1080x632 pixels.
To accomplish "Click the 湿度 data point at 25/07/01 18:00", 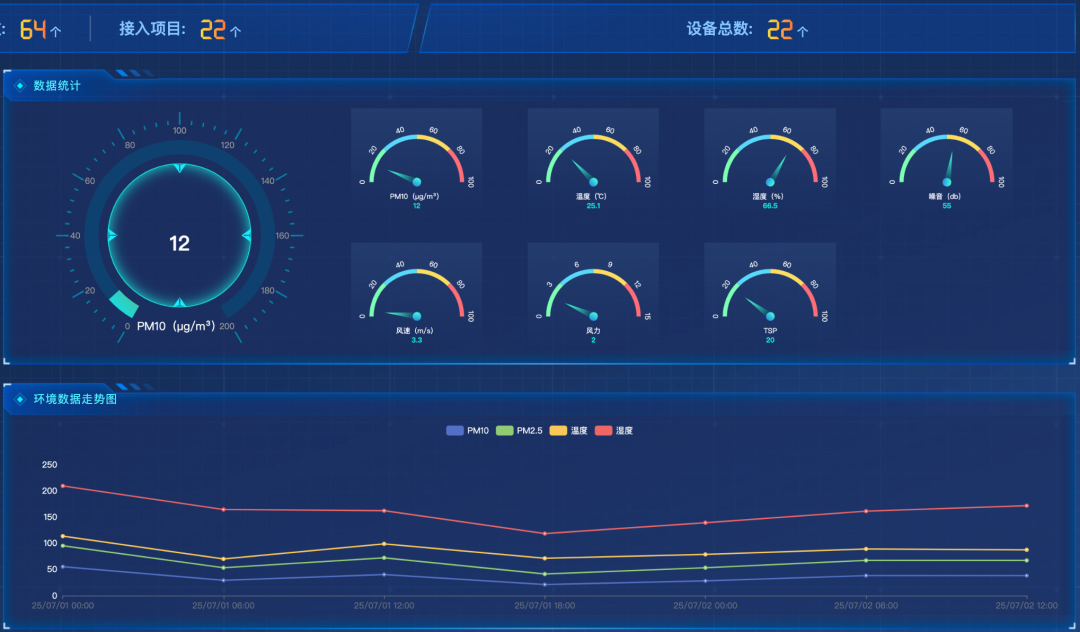I will (x=545, y=534).
